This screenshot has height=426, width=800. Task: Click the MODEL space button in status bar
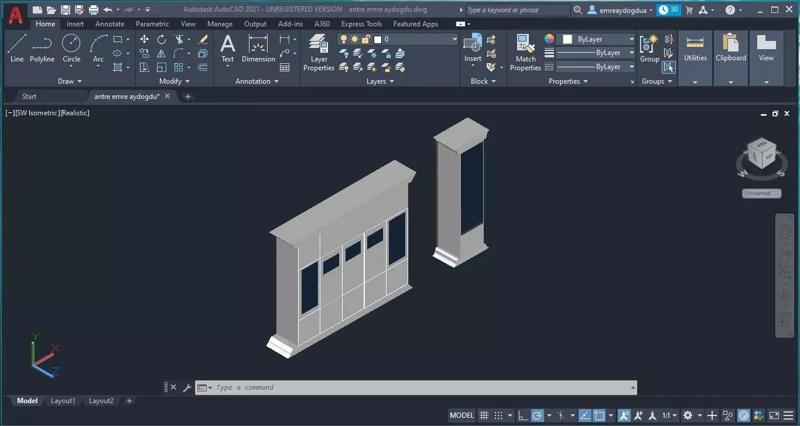(462, 415)
